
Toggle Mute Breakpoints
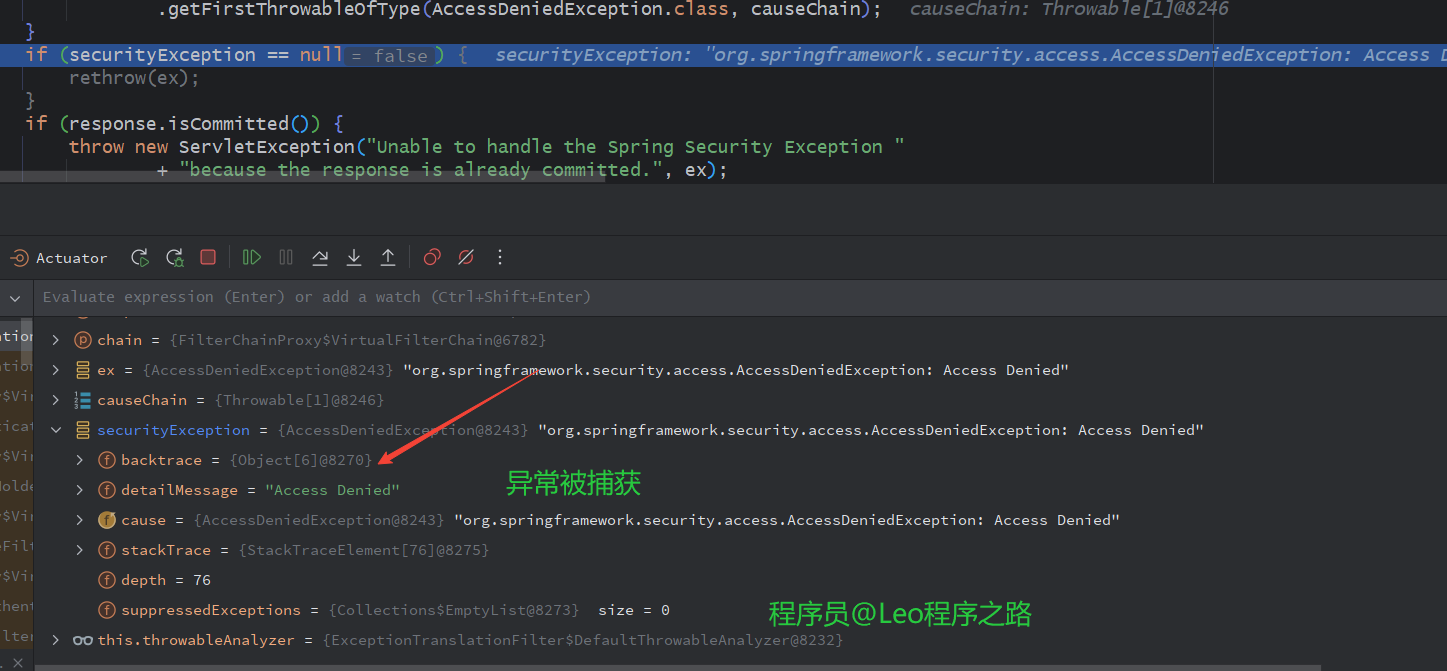coord(466,257)
